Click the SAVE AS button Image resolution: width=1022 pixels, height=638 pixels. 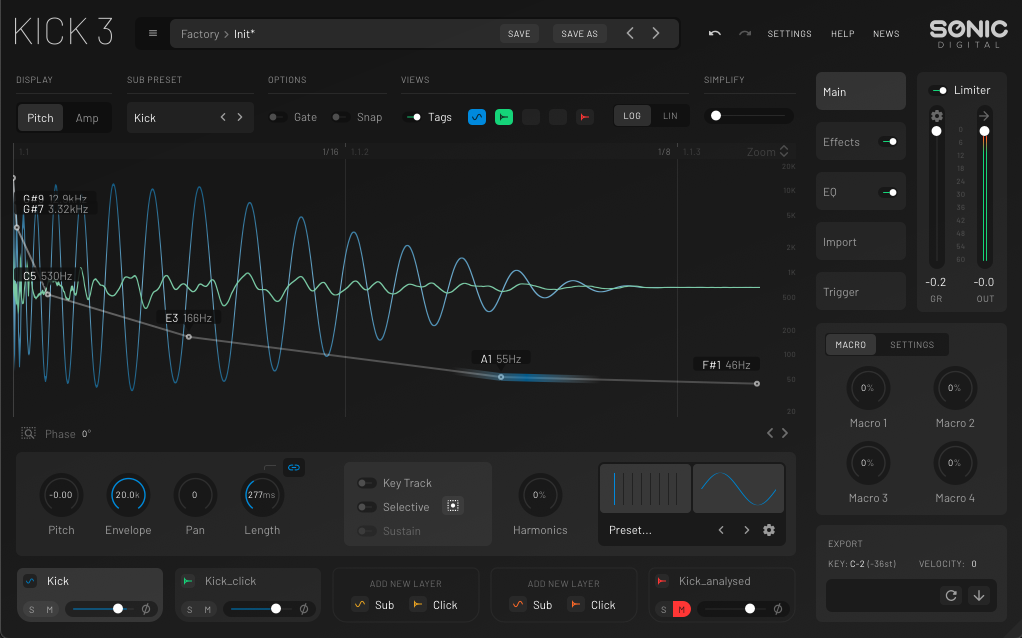tap(579, 33)
